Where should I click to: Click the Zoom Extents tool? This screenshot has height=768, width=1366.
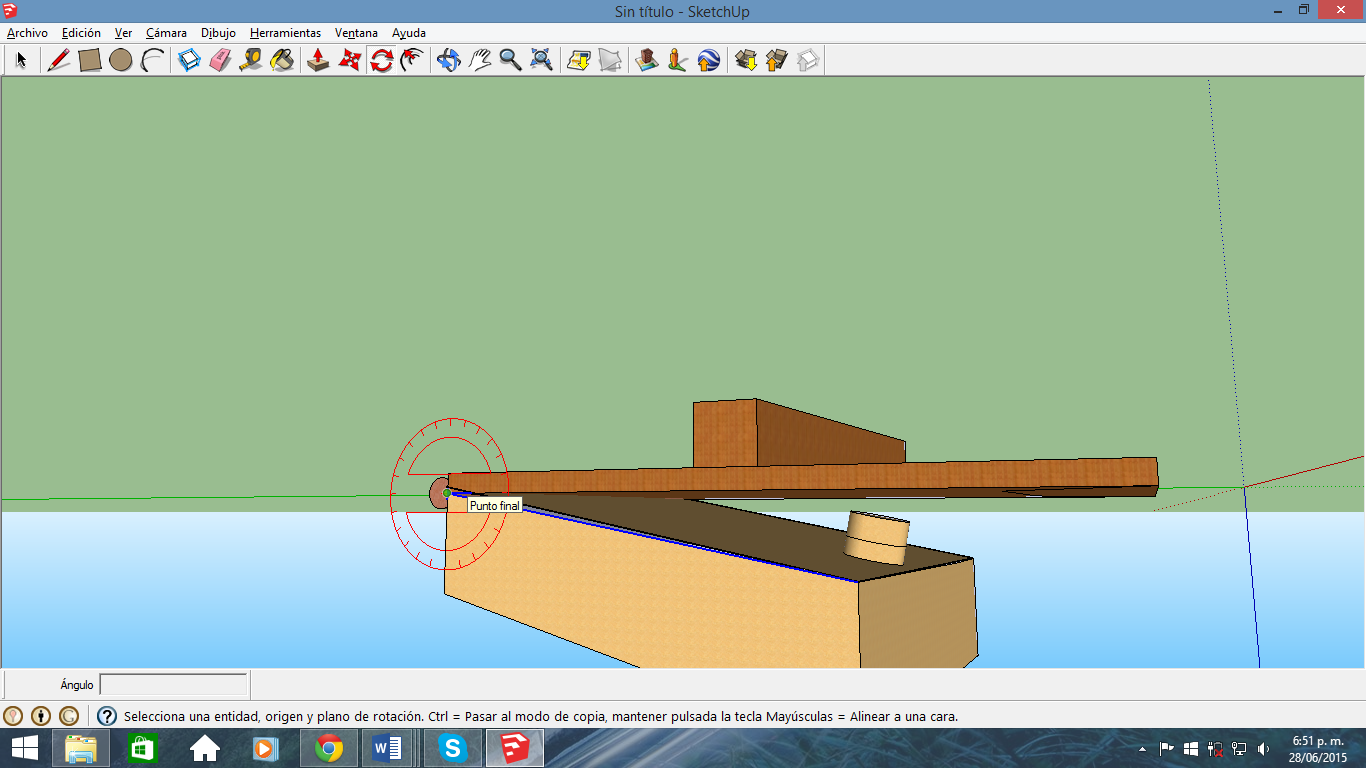[x=541, y=60]
